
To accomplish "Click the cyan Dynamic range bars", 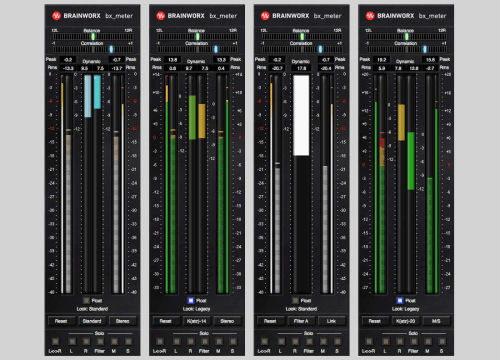I will pos(92,96).
